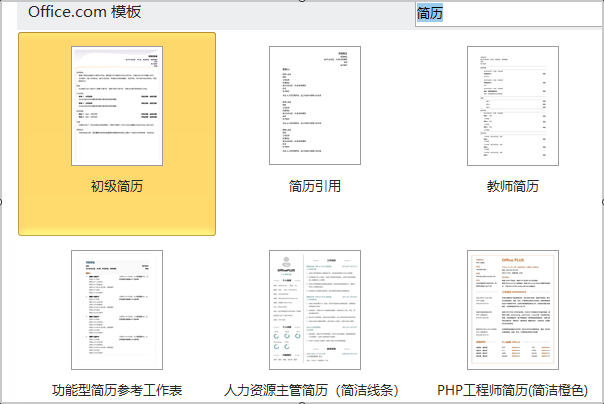Click the PHP工程师简历(简洁橙色) caption
This screenshot has height=404, width=604.
tap(513, 390)
